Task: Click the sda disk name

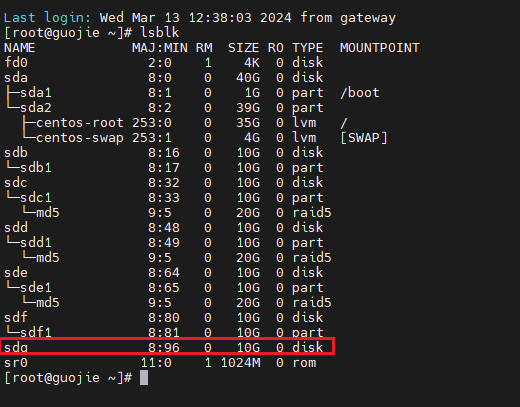Action: click(16, 78)
